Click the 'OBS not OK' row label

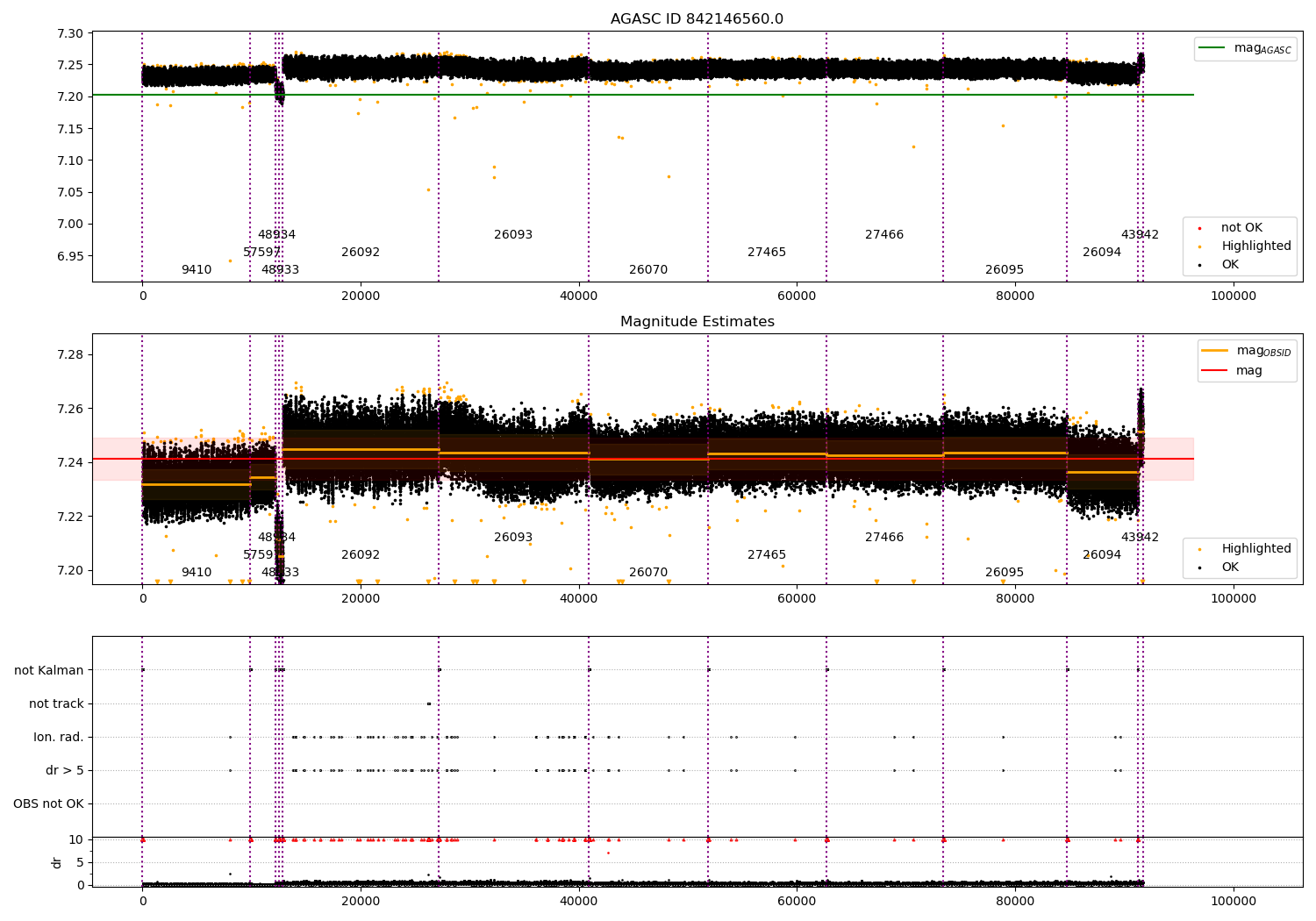point(48,803)
